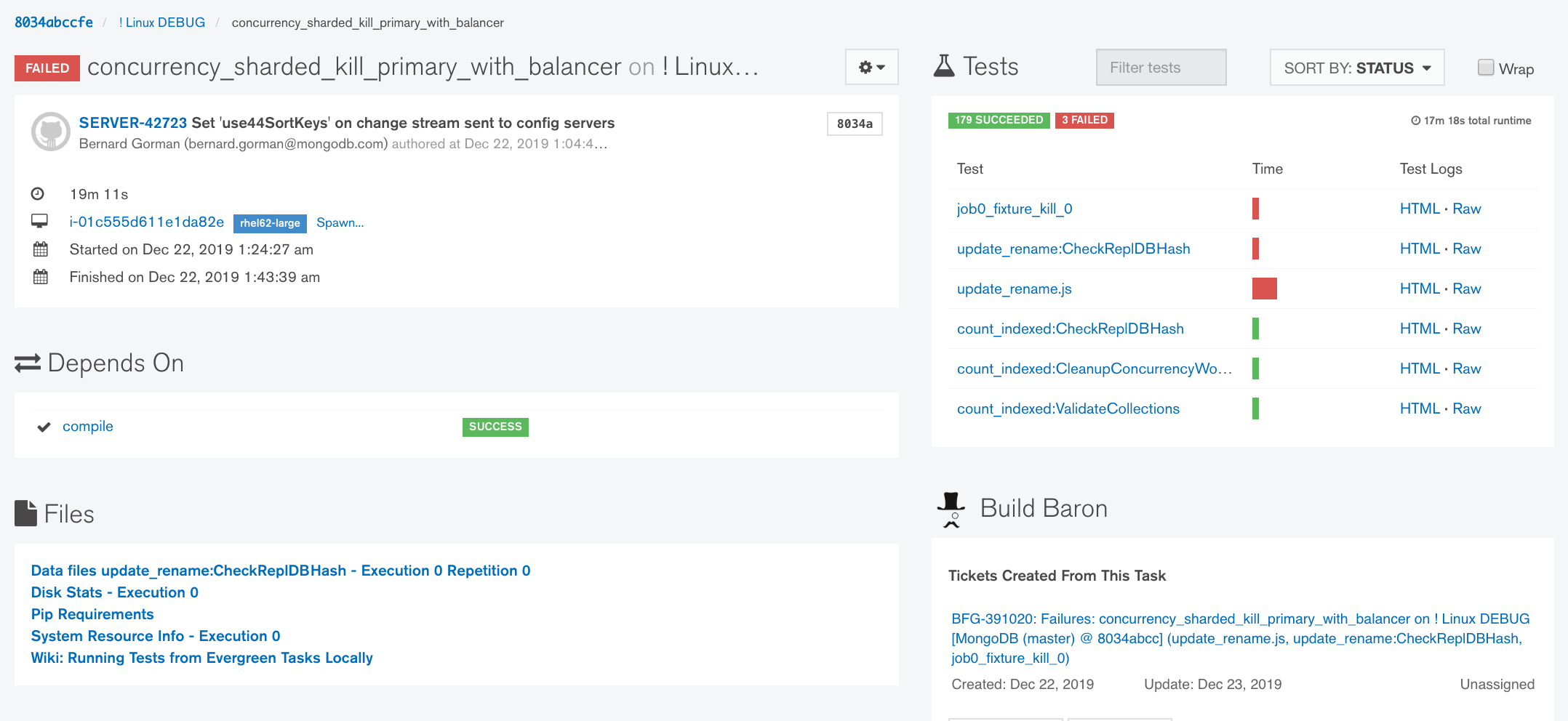This screenshot has width=1568, height=721.
Task: Toggle the Wrap checkbox
Action: 1486,68
